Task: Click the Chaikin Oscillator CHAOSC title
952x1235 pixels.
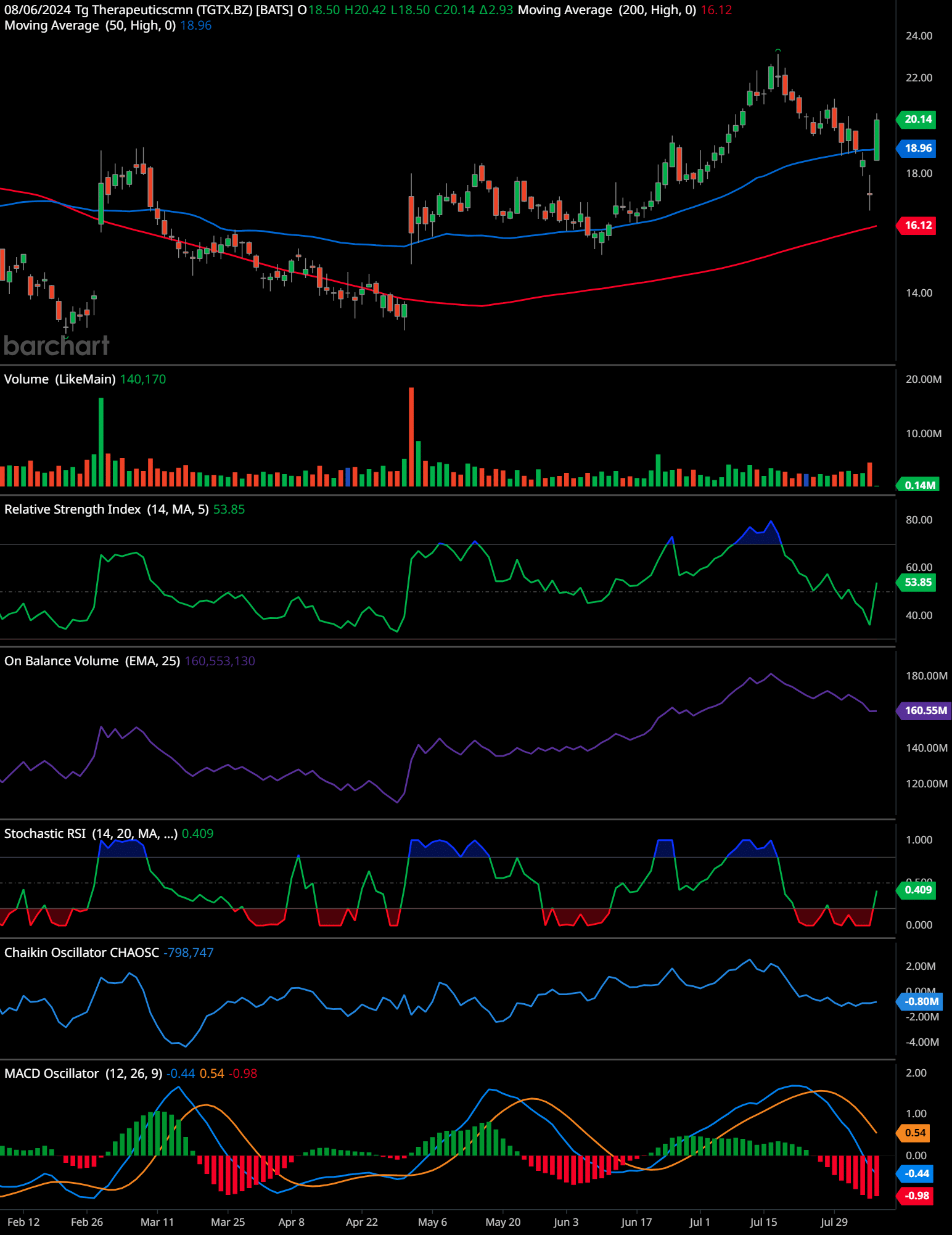Action: coord(82,953)
